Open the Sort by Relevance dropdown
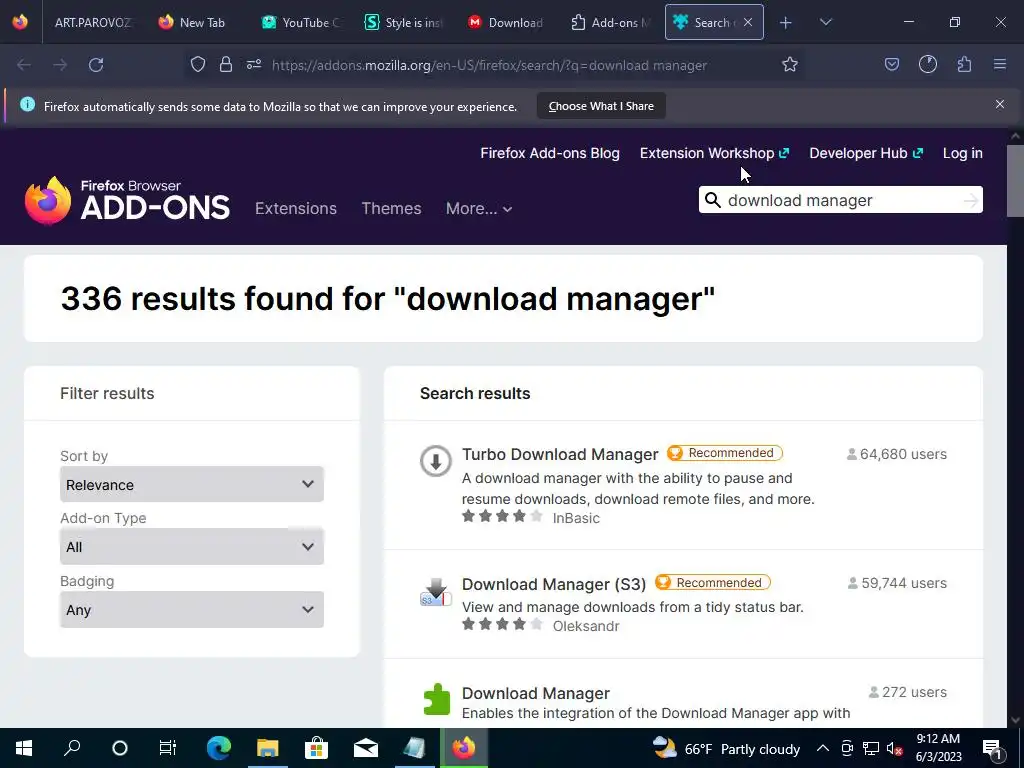 [x=192, y=485]
